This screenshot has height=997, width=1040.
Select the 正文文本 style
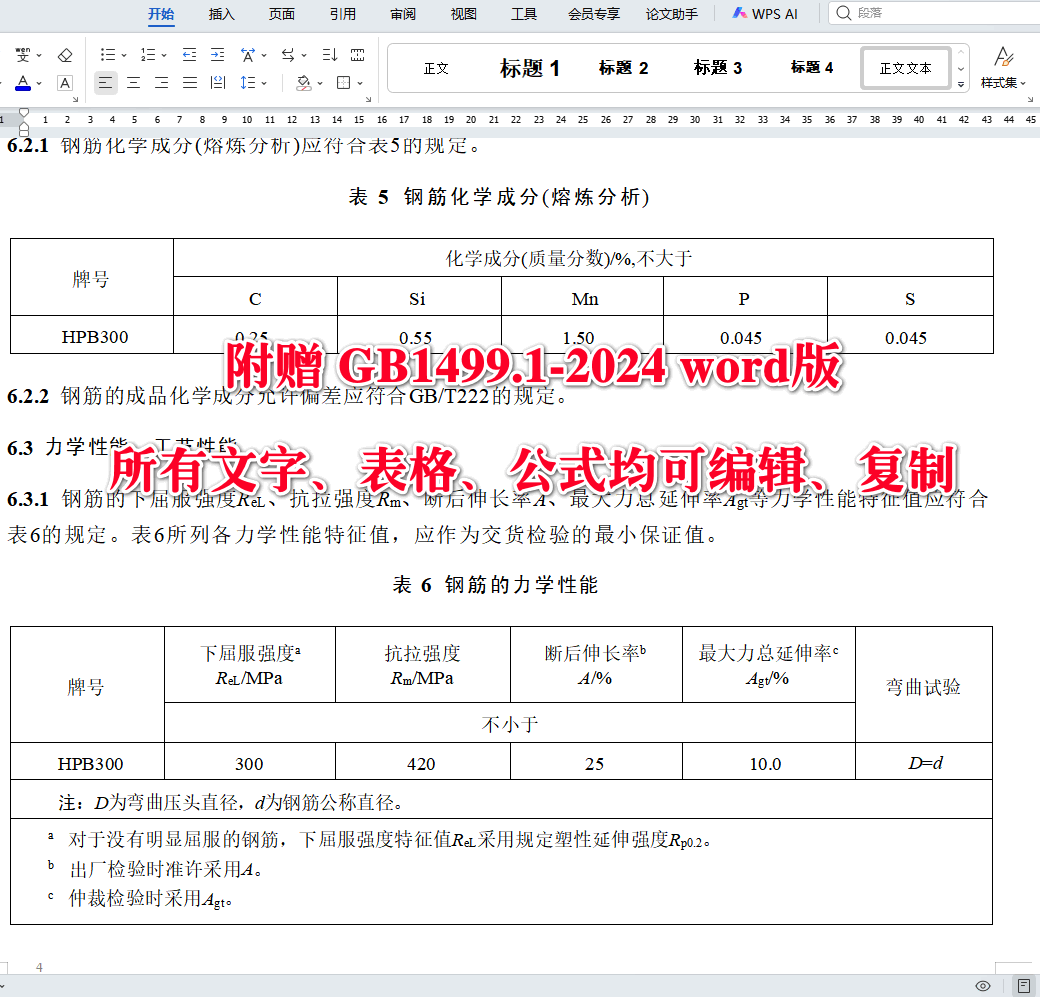pyautogui.click(x=905, y=68)
